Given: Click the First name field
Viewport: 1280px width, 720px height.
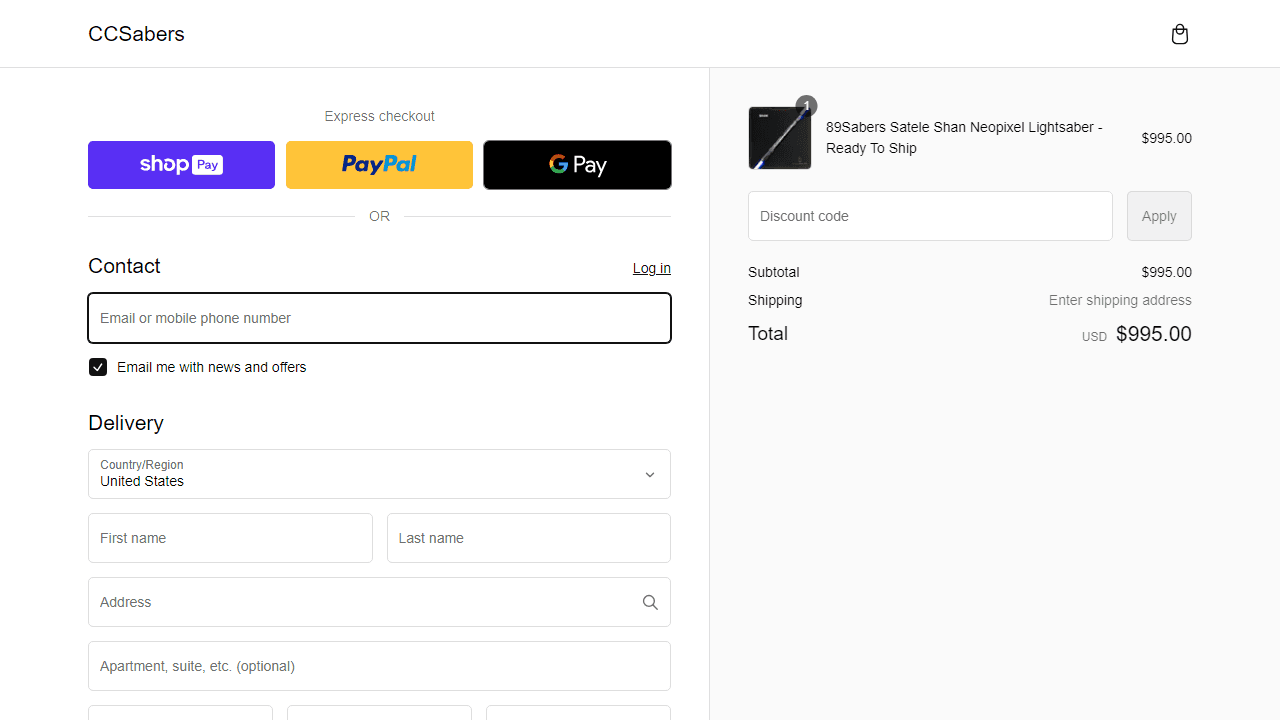Looking at the screenshot, I should (230, 538).
